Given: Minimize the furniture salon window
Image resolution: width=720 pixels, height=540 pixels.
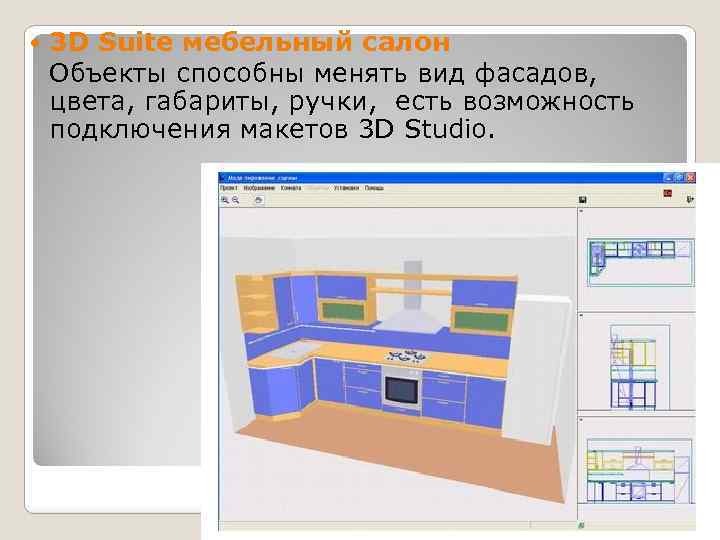Looking at the screenshot, I should [x=669, y=178].
